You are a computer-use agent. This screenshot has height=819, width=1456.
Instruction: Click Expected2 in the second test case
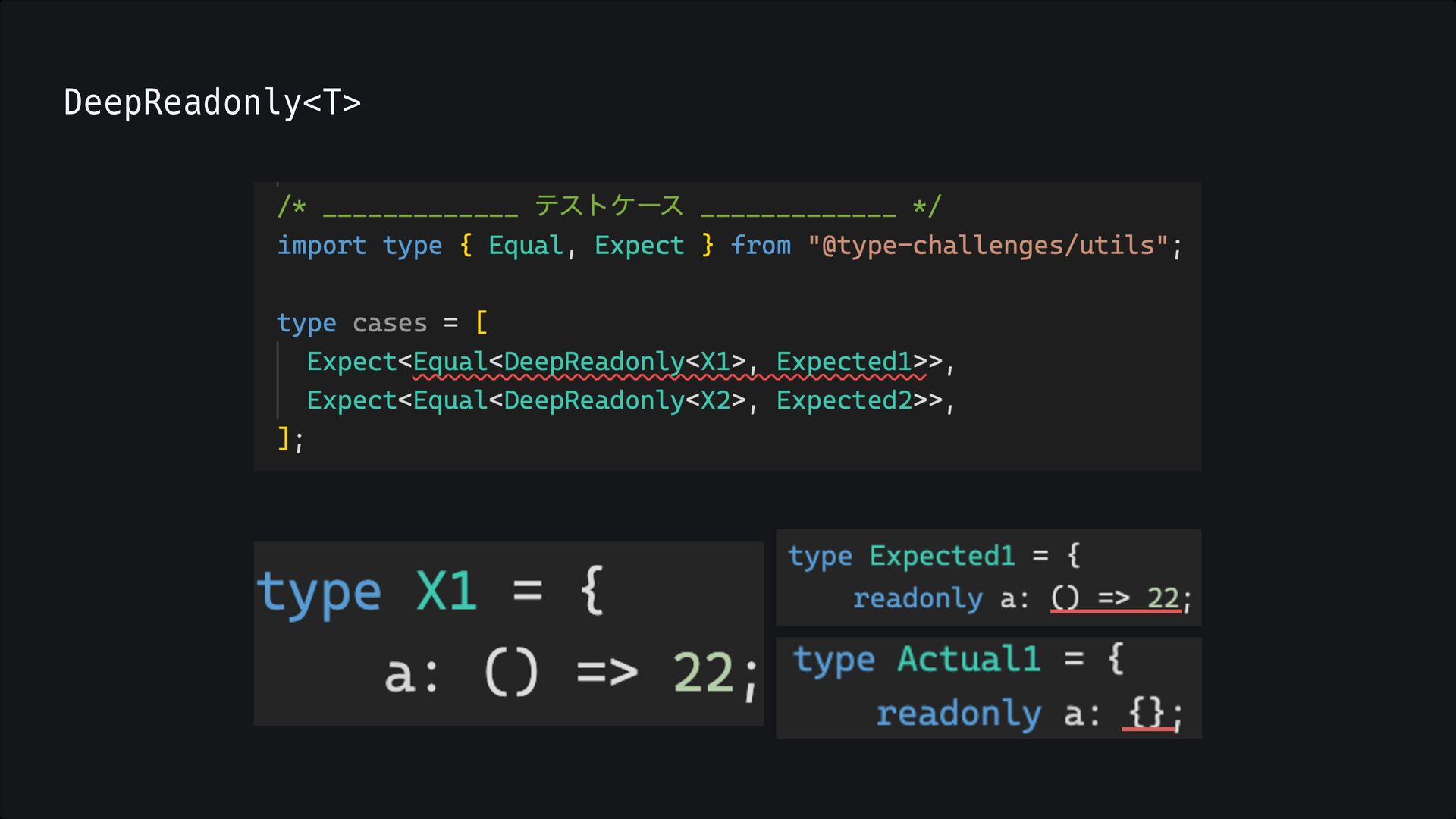(843, 400)
